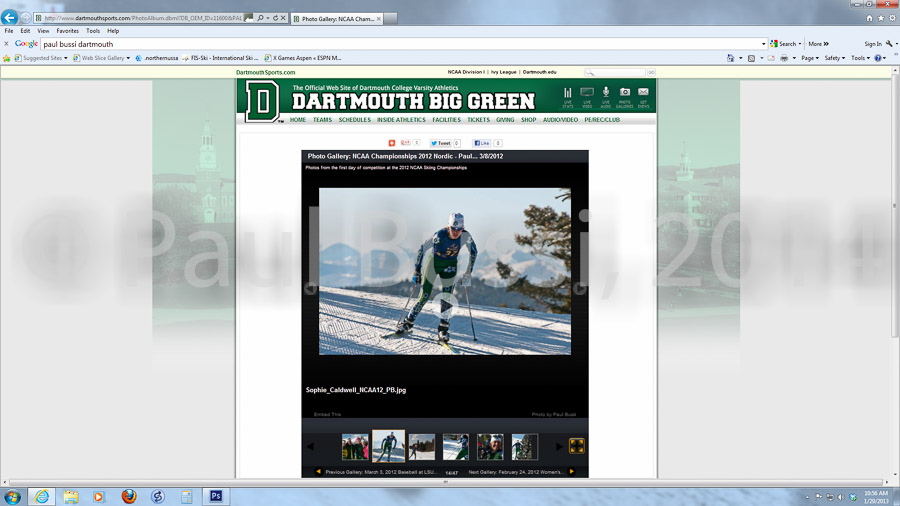Open the Page dropdown in command bar
This screenshot has height=506, width=900.
[810, 58]
